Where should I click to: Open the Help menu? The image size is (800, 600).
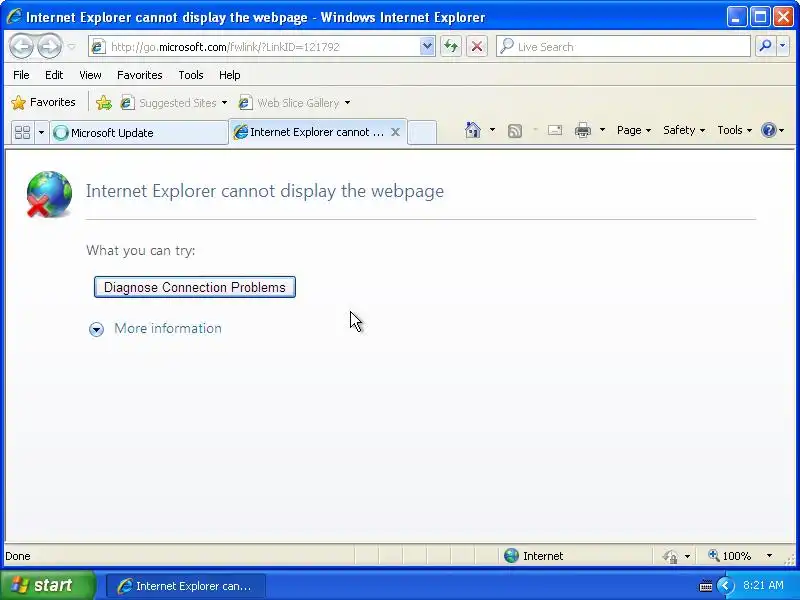coord(230,75)
